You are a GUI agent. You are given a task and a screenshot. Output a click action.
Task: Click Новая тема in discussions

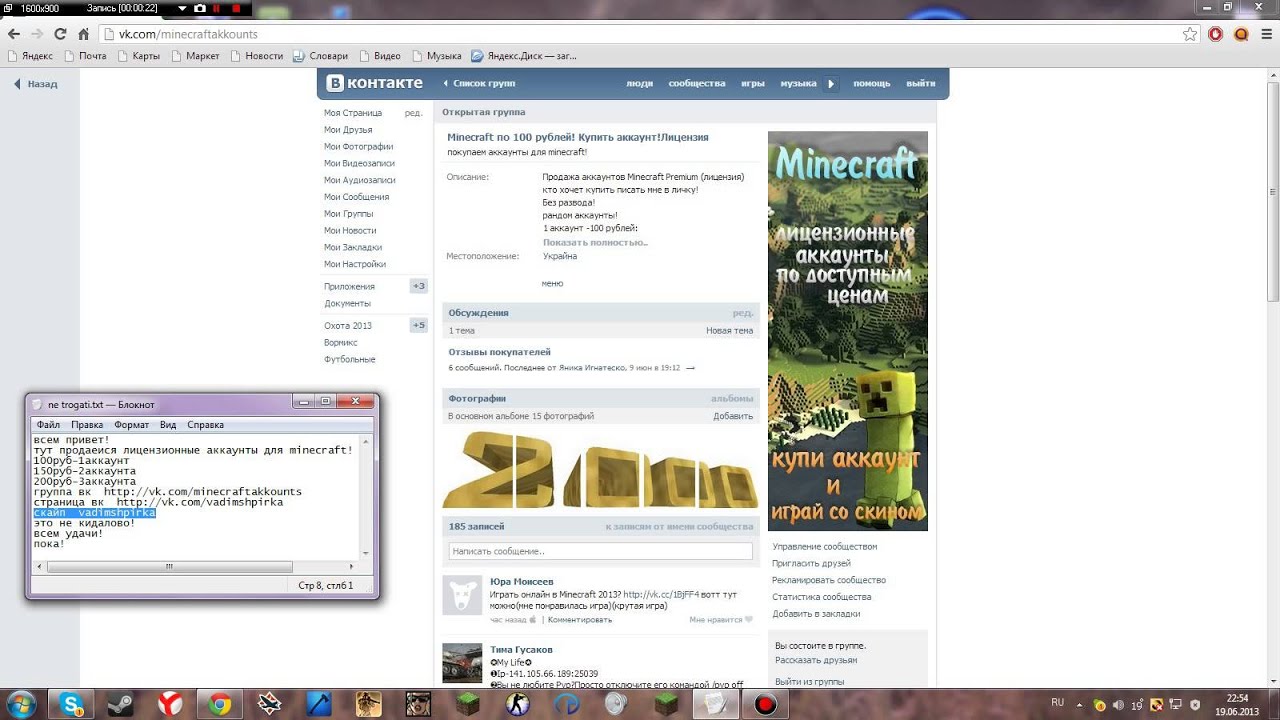click(x=729, y=330)
